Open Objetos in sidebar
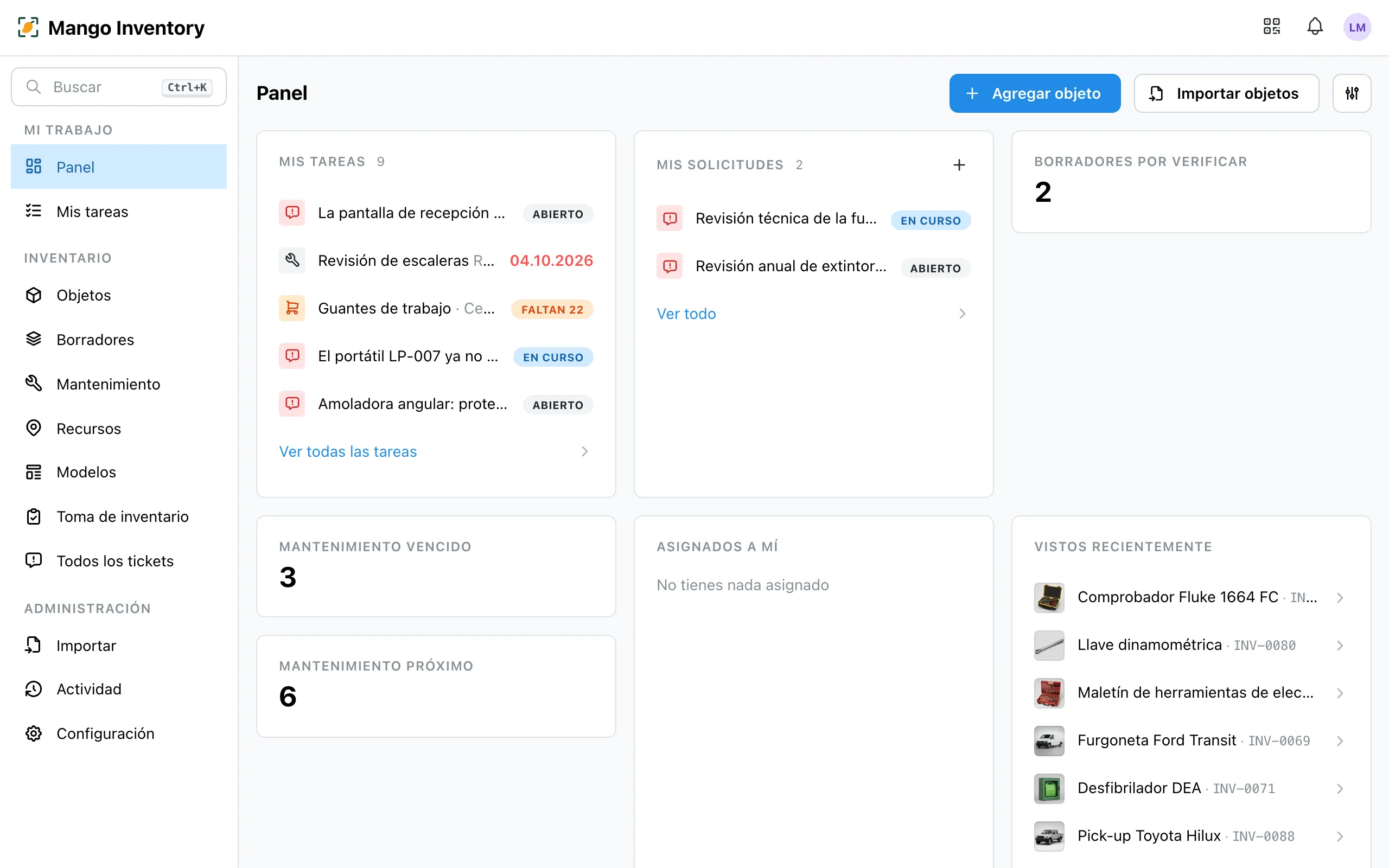This screenshot has height=868, width=1389. [119, 295]
